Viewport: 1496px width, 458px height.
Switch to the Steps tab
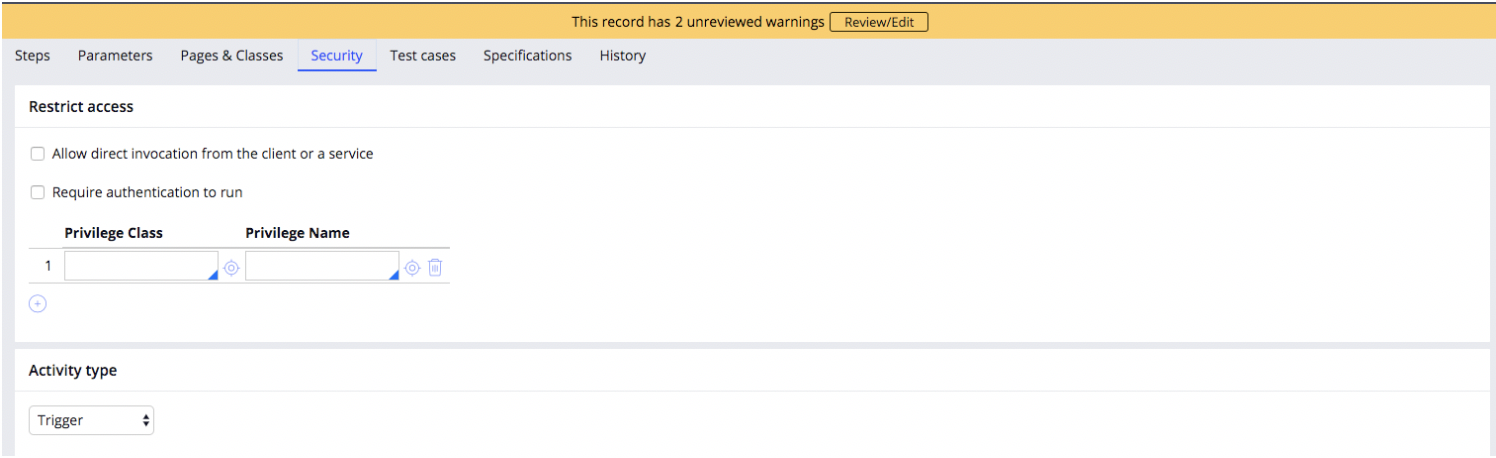coord(32,56)
